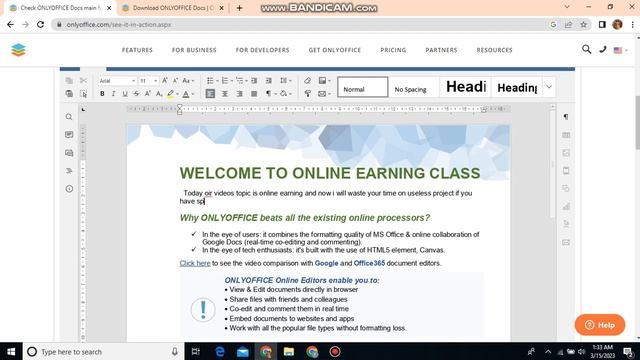Screen dimensions: 640x360
Task: Click the website search magnifier icon
Action: click(586, 50)
